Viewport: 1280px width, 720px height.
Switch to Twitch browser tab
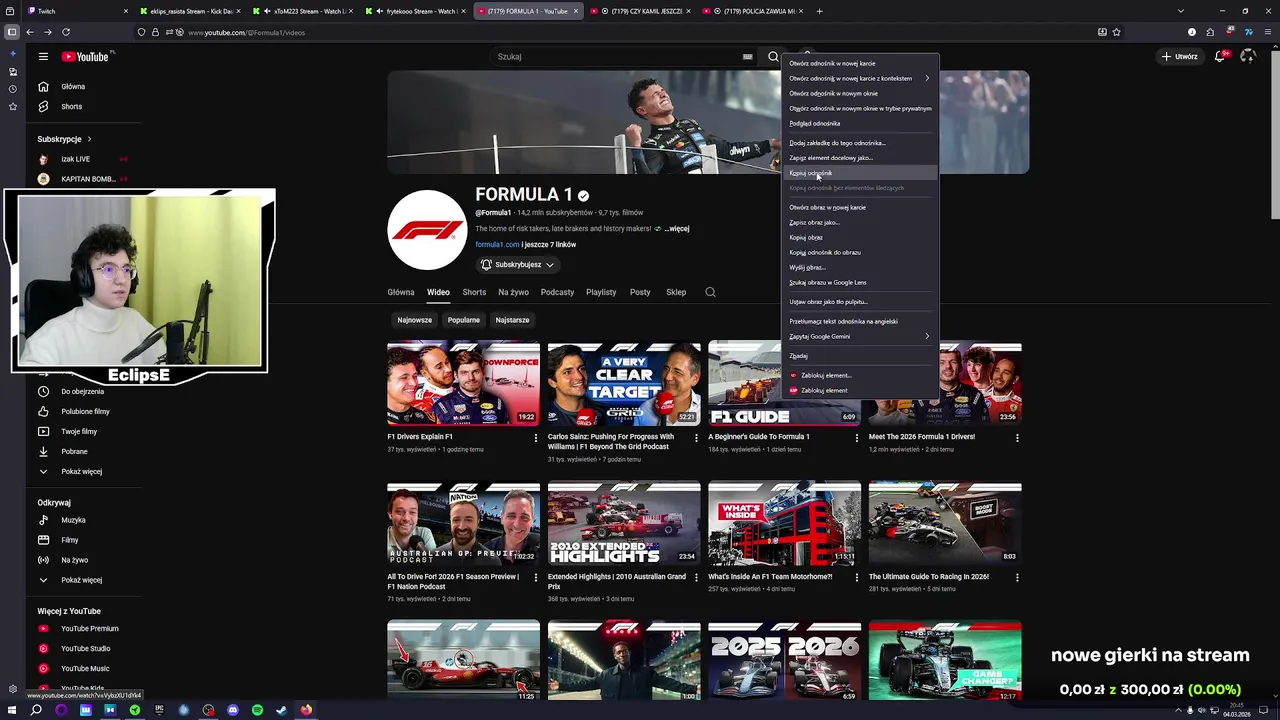78,11
